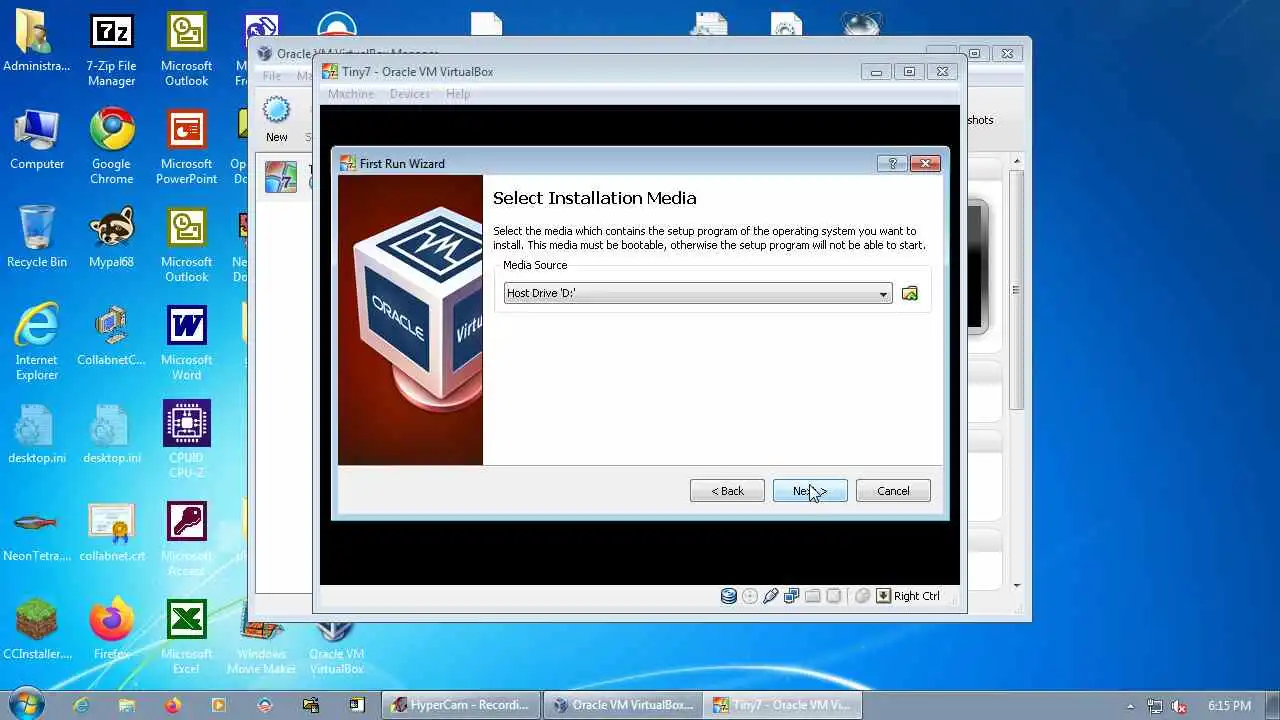The height and width of the screenshot is (720, 1280).
Task: Click the optical disc status icon
Action: 750,596
